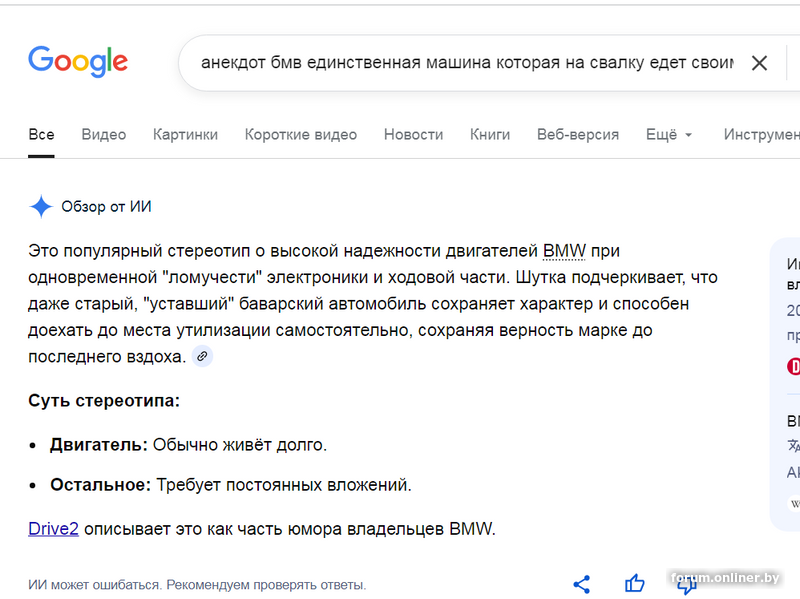Image resolution: width=800 pixels, height=599 pixels.
Task: Focus the Google search input field
Action: click(466, 63)
